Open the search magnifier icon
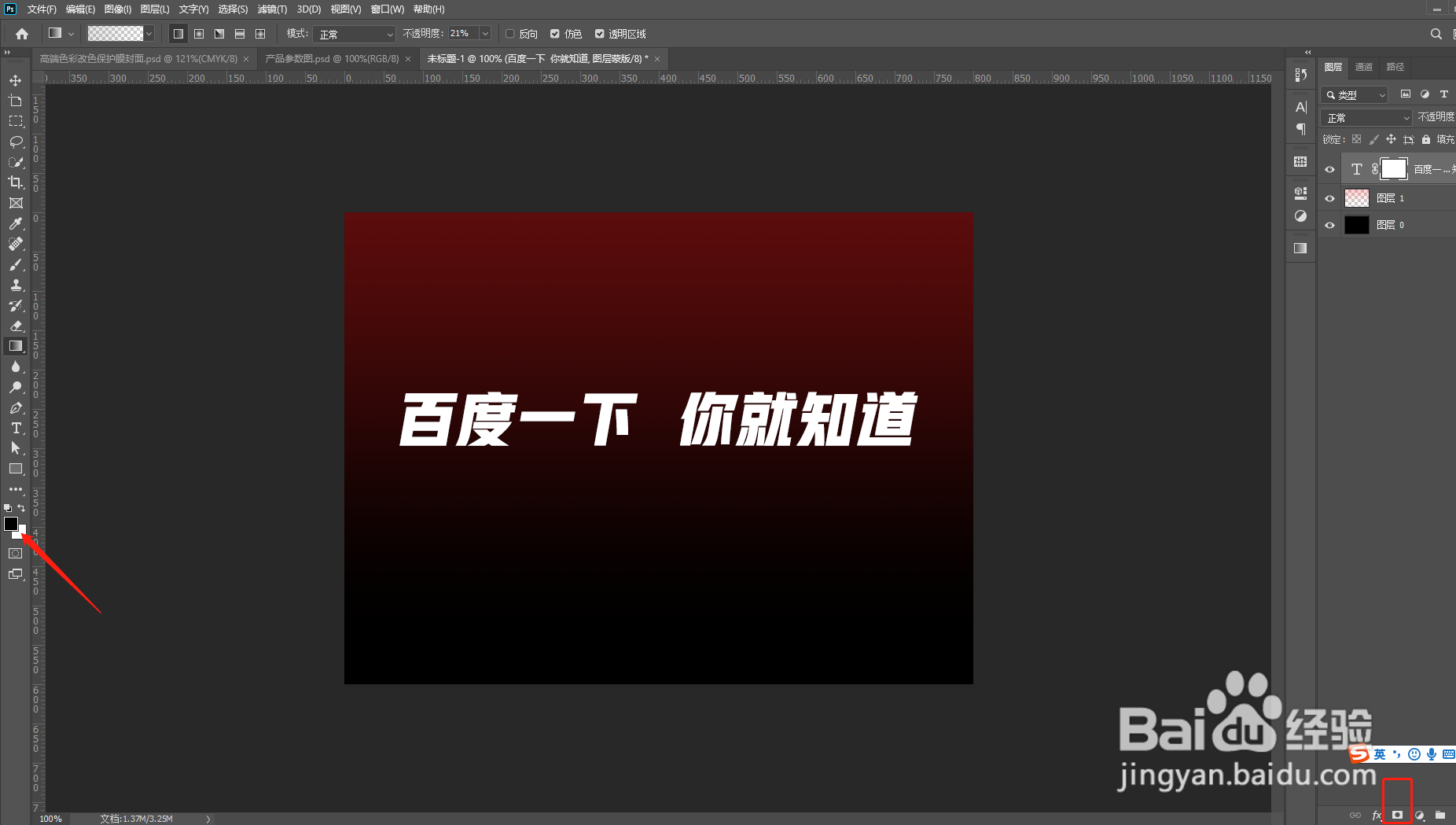The width and height of the screenshot is (1456, 825). [1436, 34]
